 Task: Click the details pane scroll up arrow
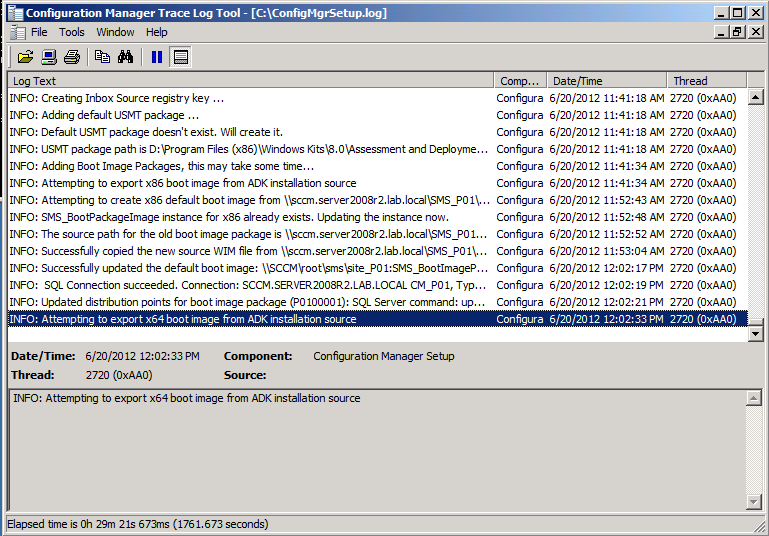(754, 398)
